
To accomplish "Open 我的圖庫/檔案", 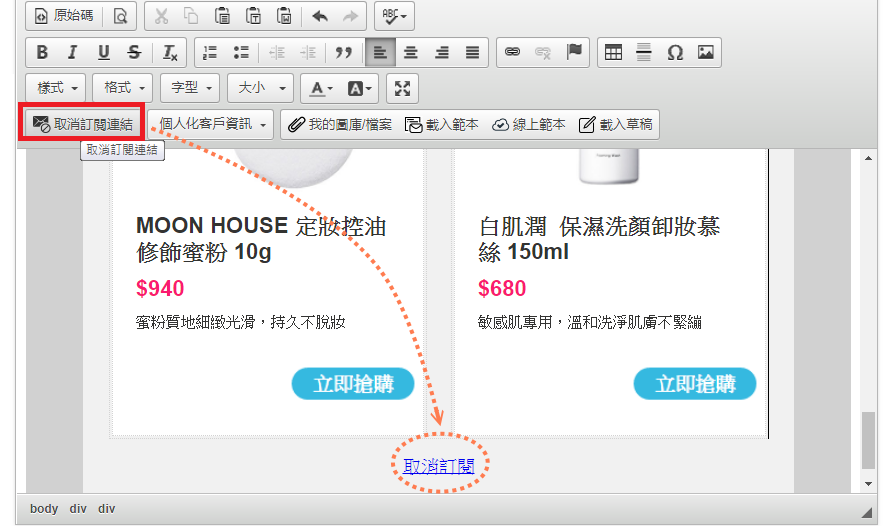I will (340, 125).
